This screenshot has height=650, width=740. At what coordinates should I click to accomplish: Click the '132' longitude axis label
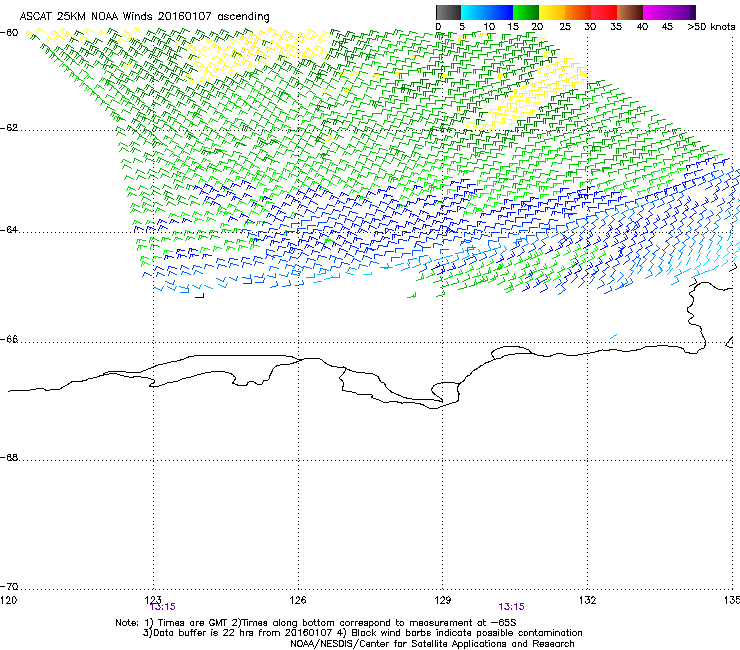[587, 600]
